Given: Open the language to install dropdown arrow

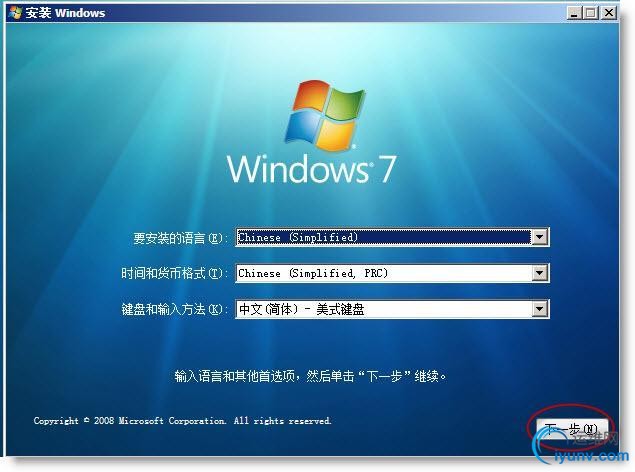Looking at the screenshot, I should pyautogui.click(x=539, y=237).
